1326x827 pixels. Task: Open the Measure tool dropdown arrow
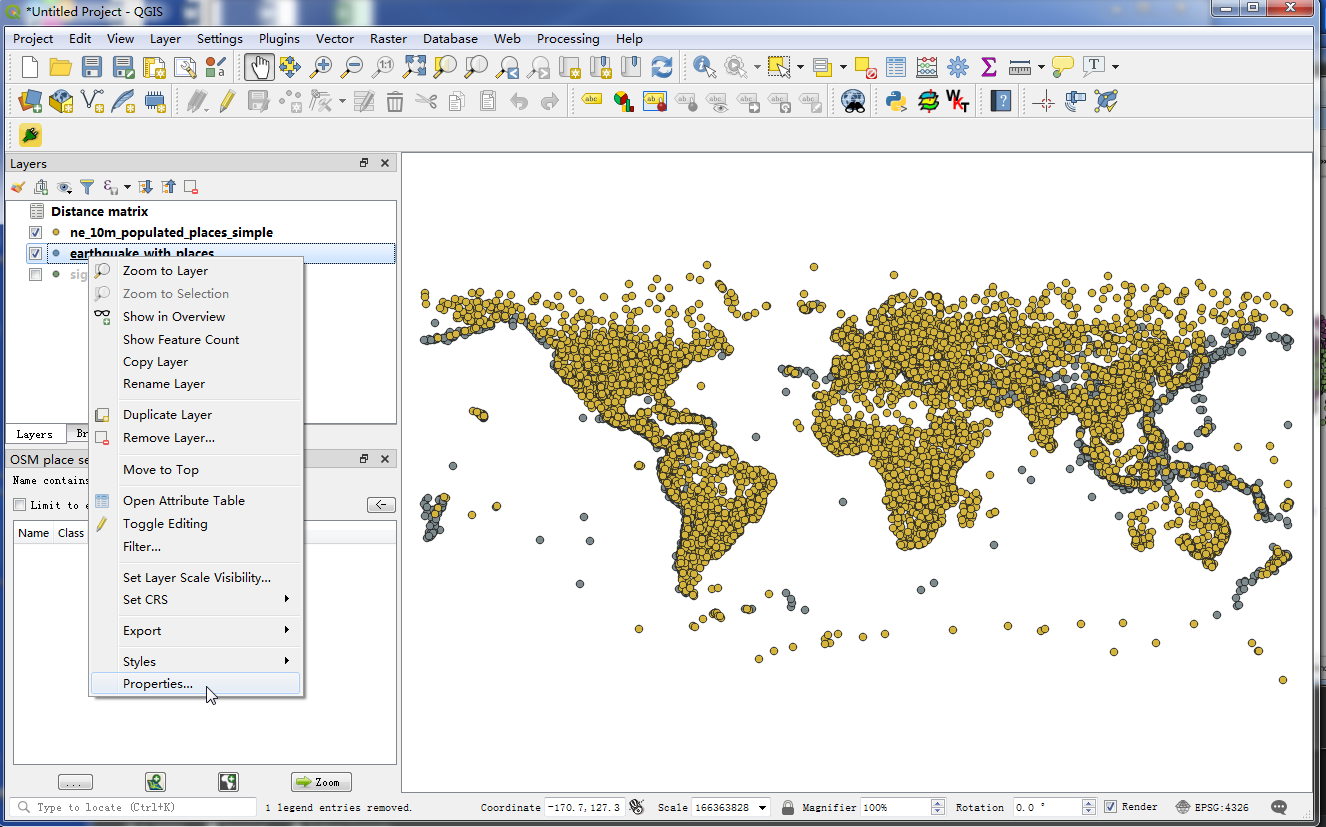1041,67
